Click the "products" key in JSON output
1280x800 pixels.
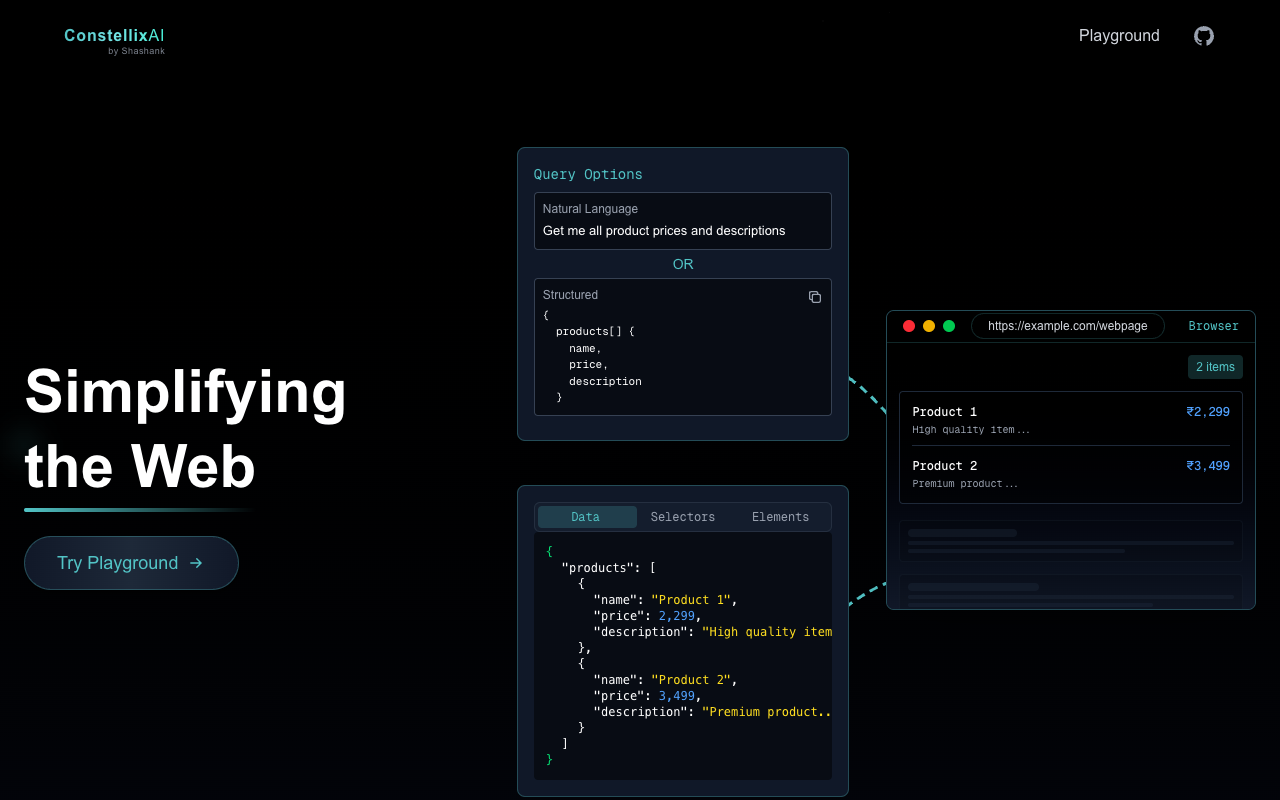tap(601, 568)
